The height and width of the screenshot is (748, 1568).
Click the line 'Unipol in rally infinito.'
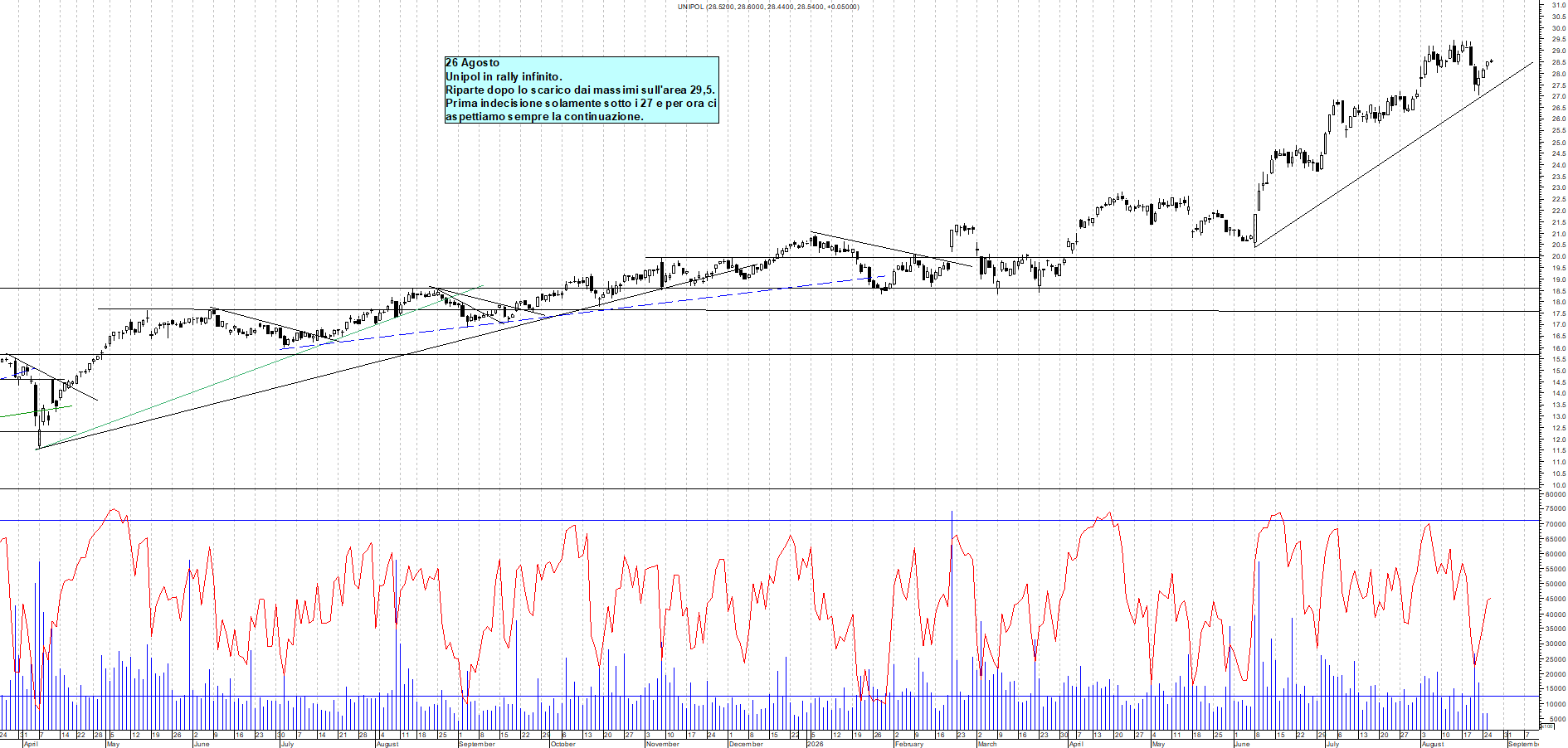coord(504,76)
